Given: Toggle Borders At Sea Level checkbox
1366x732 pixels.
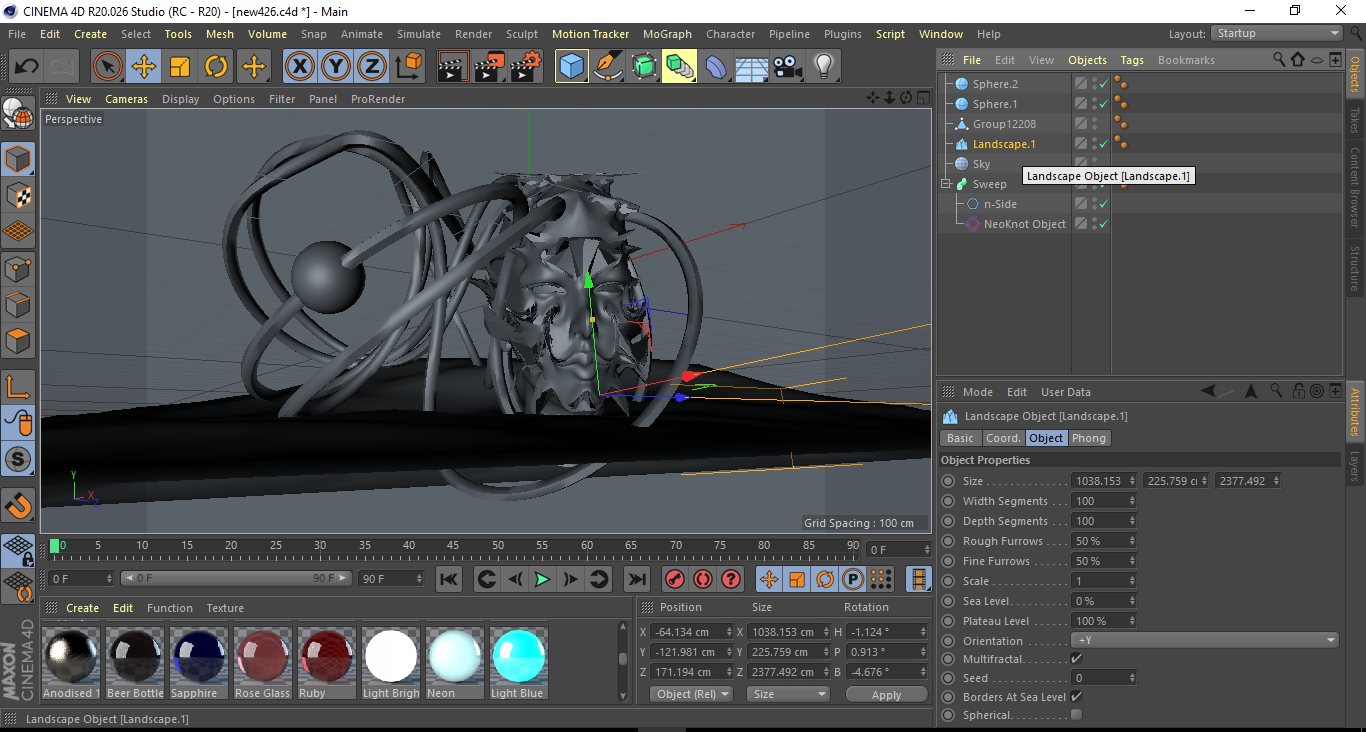Looking at the screenshot, I should 1076,696.
